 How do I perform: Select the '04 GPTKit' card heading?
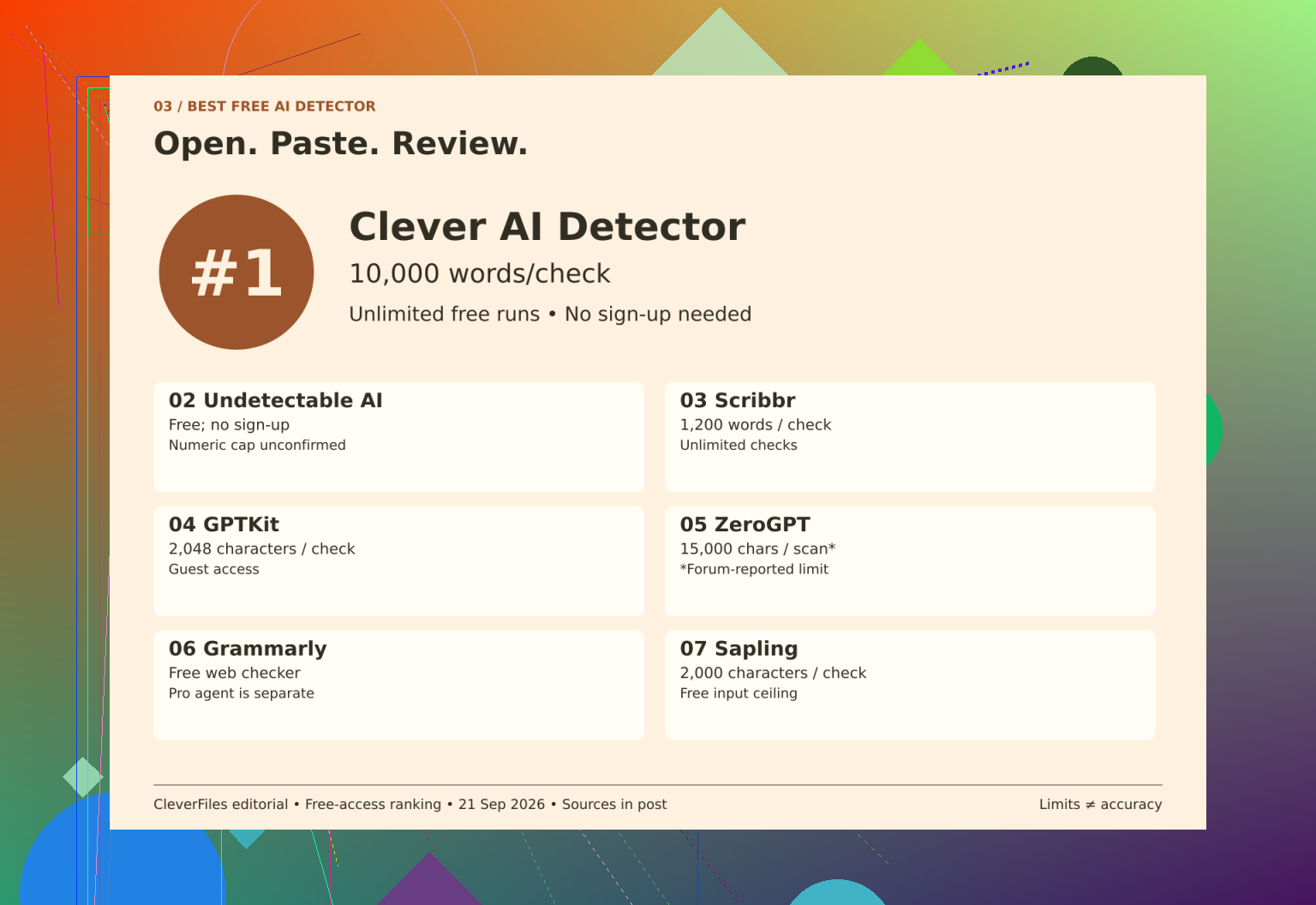click(224, 524)
